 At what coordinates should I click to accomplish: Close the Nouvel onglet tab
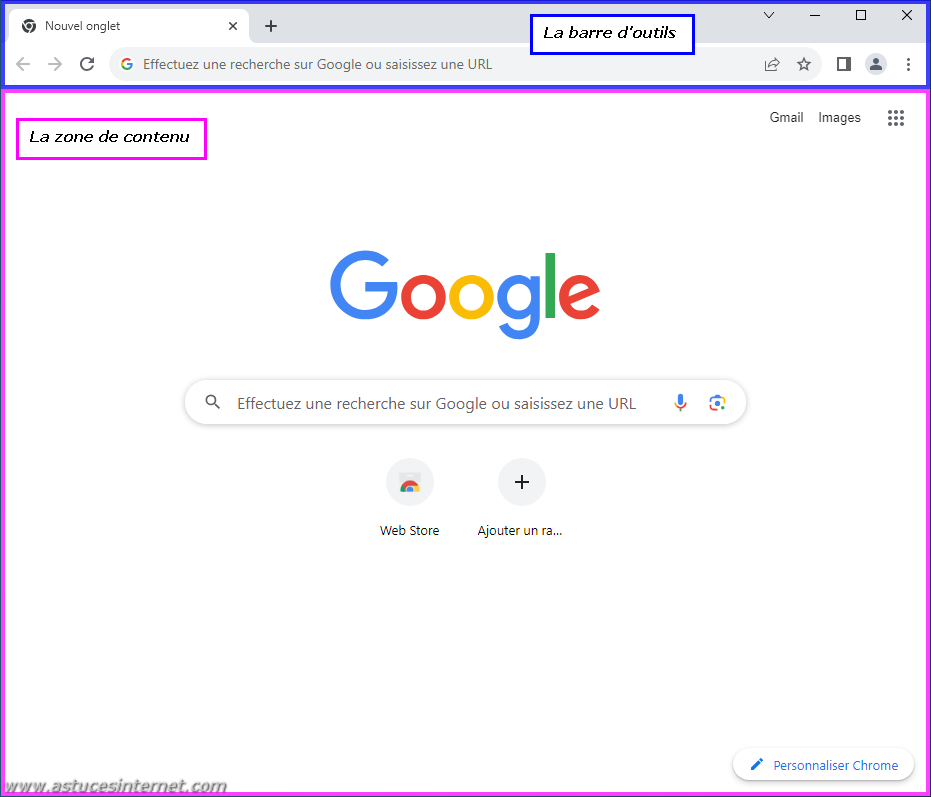point(233,26)
